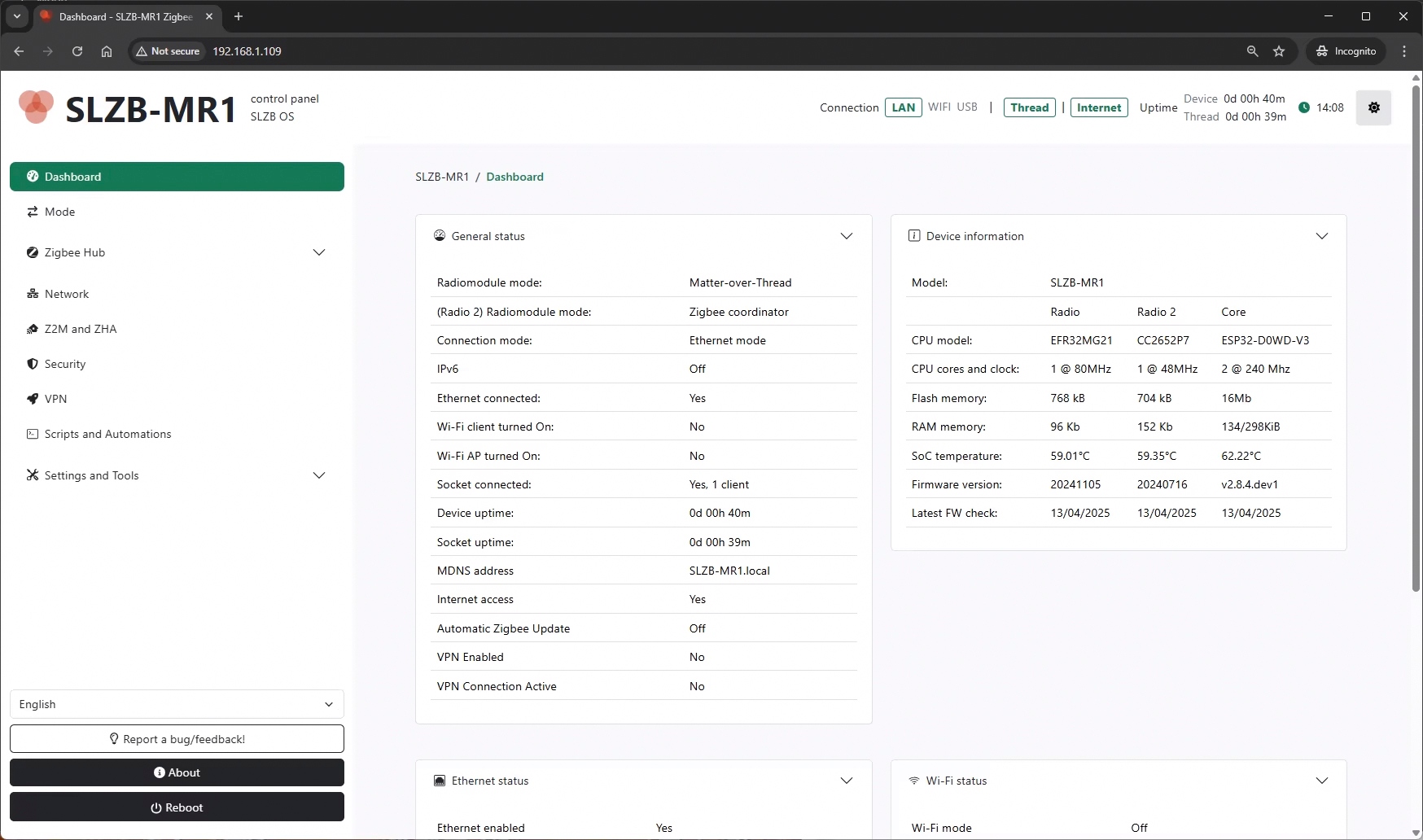This screenshot has width=1423, height=840.
Task: Click the Security shield icon in sidebar
Action: [33, 364]
